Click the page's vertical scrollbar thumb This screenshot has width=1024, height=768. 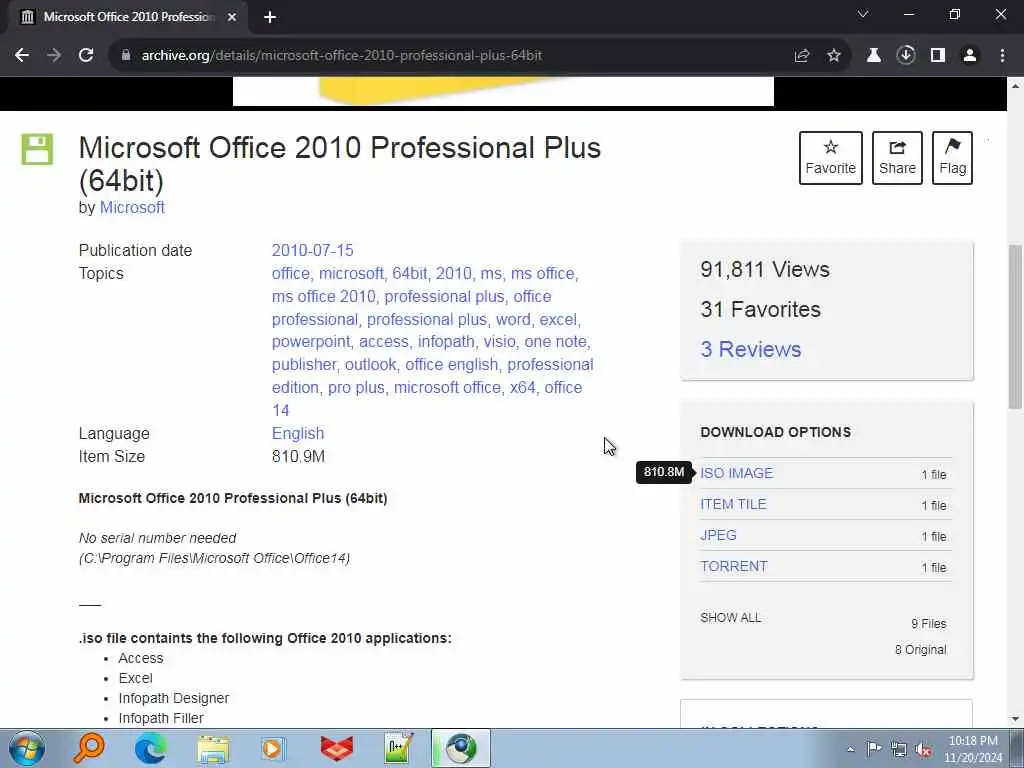[1015, 327]
